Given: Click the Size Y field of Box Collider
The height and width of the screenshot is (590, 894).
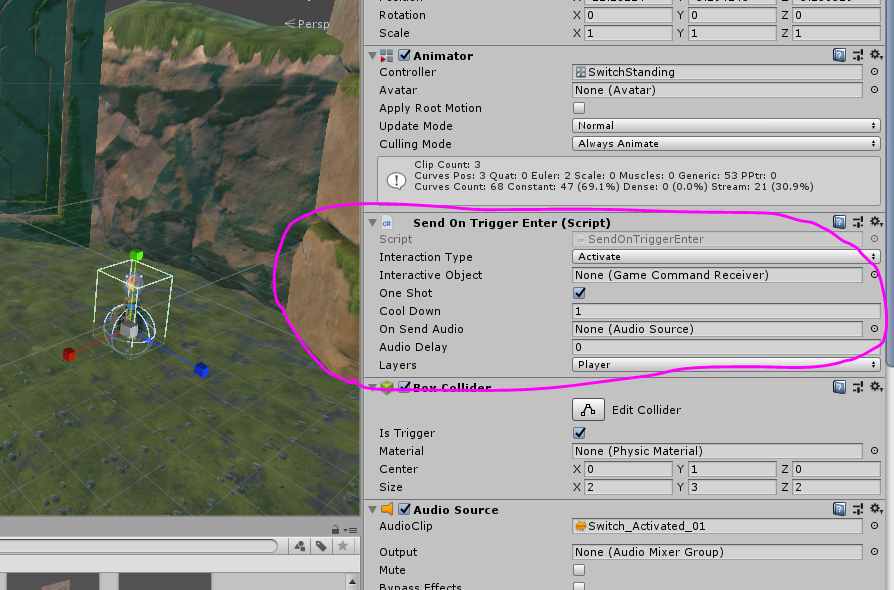Looking at the screenshot, I should point(732,487).
